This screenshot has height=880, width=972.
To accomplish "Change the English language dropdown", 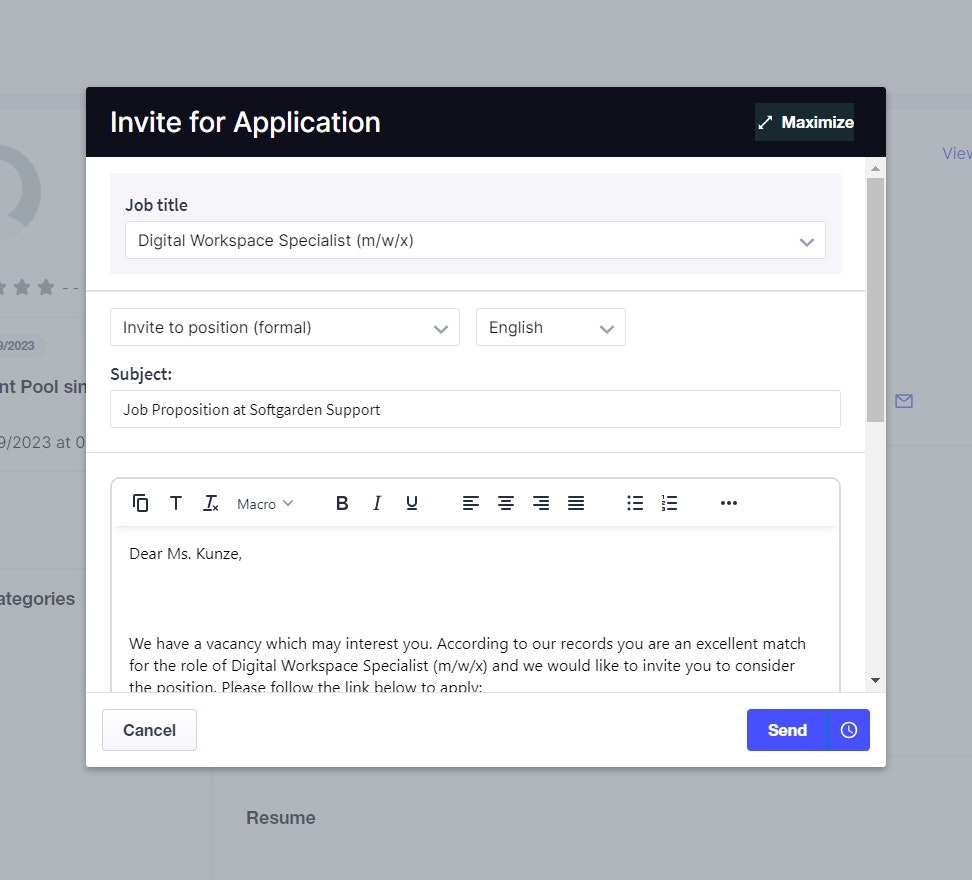I will tap(550, 328).
